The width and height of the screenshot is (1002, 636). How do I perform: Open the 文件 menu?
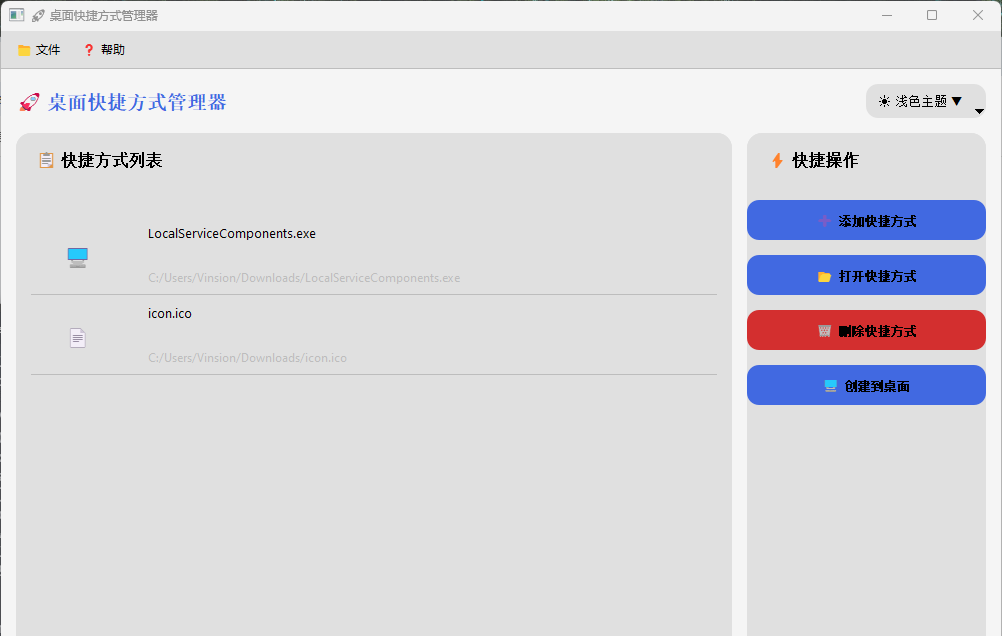click(39, 50)
